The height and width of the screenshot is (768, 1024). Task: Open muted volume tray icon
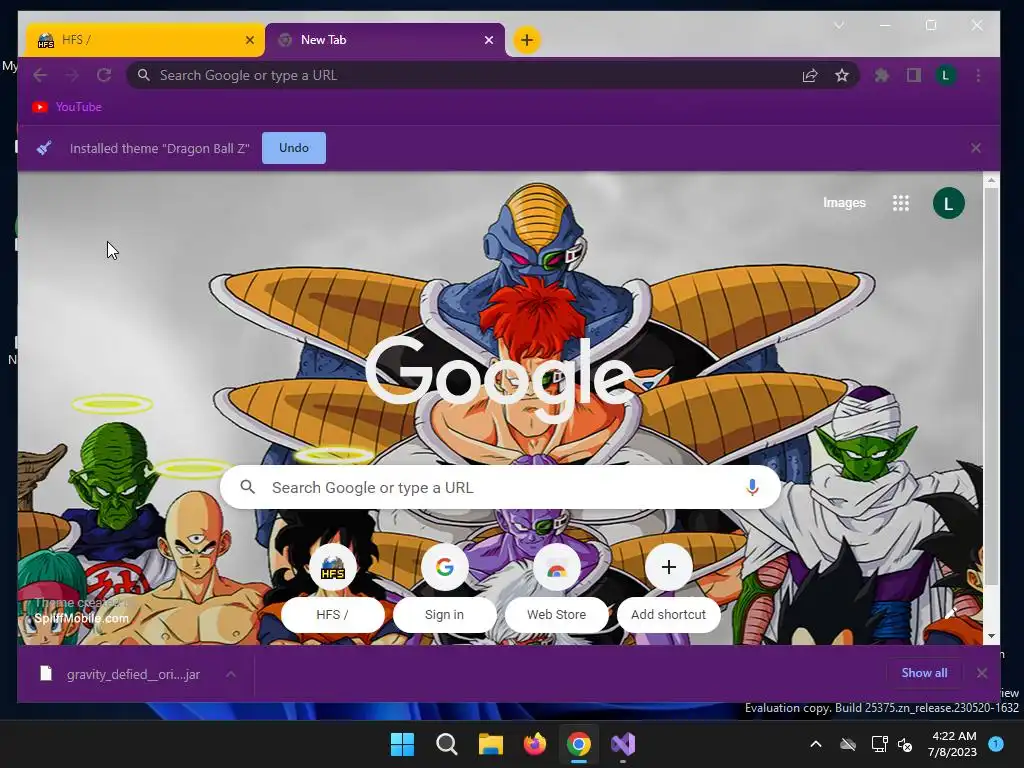pyautogui.click(x=905, y=744)
